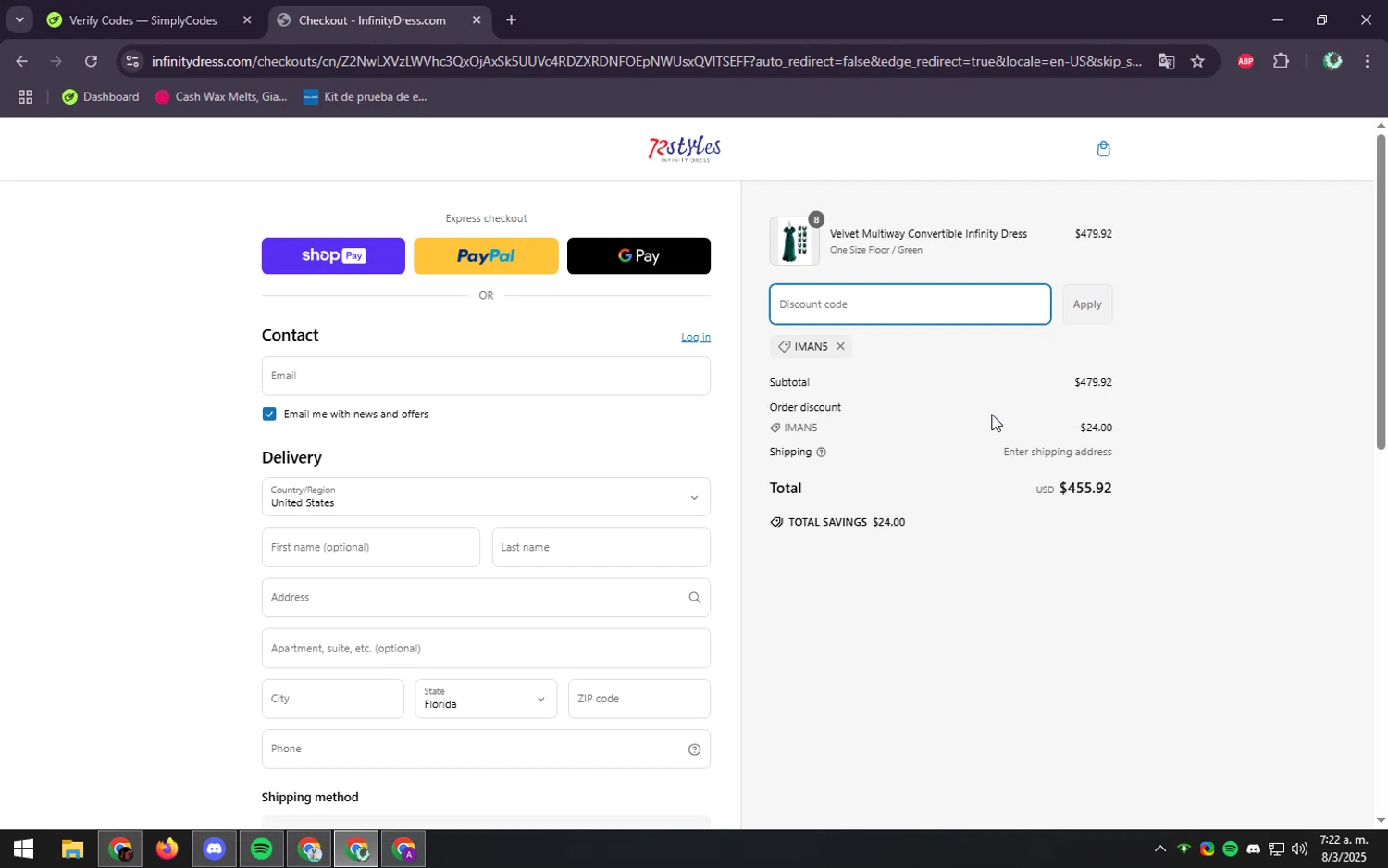The image size is (1388, 868).
Task: Click the browser address bar URL
Action: click(x=646, y=61)
